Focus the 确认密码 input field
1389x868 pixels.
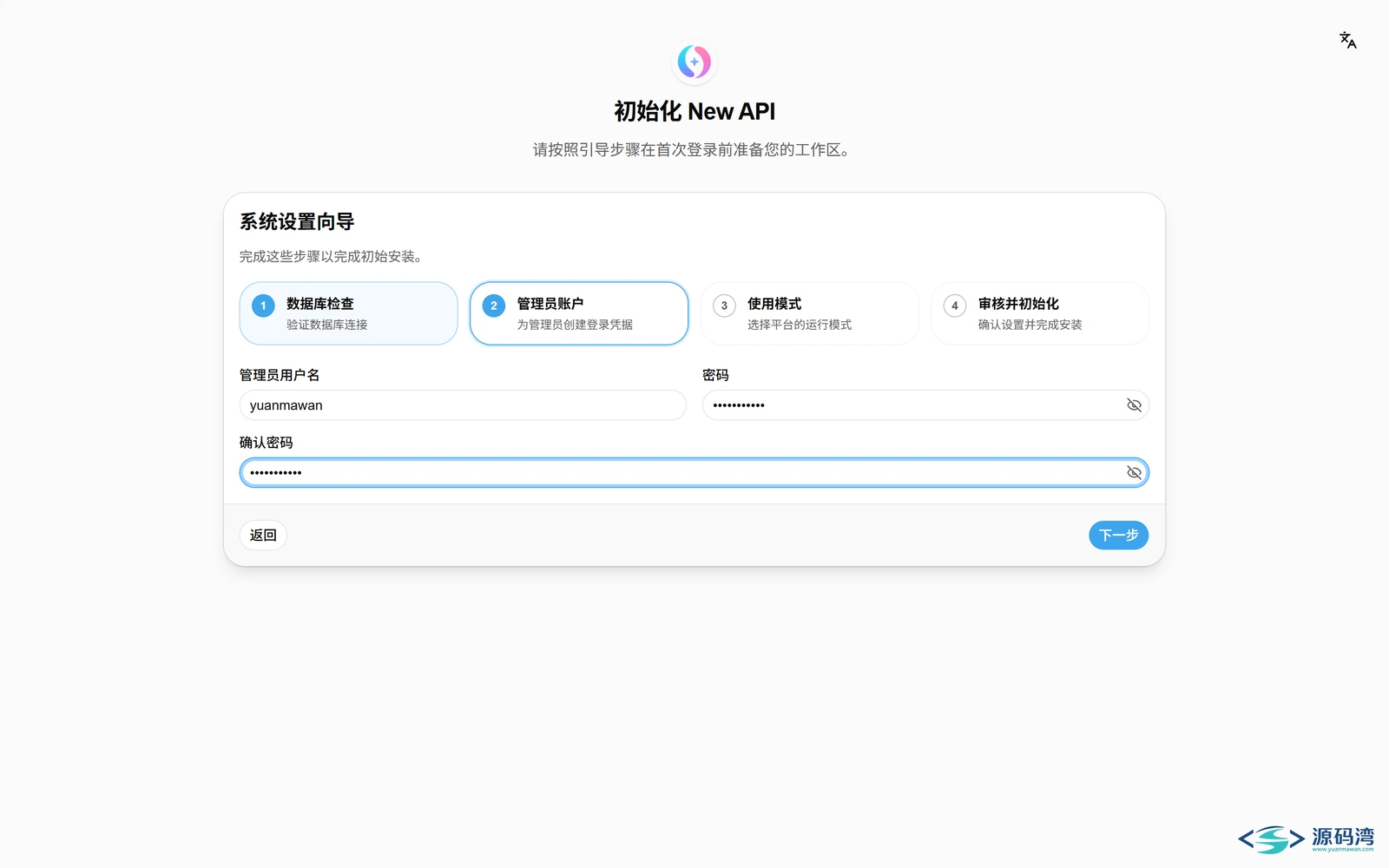(694, 473)
